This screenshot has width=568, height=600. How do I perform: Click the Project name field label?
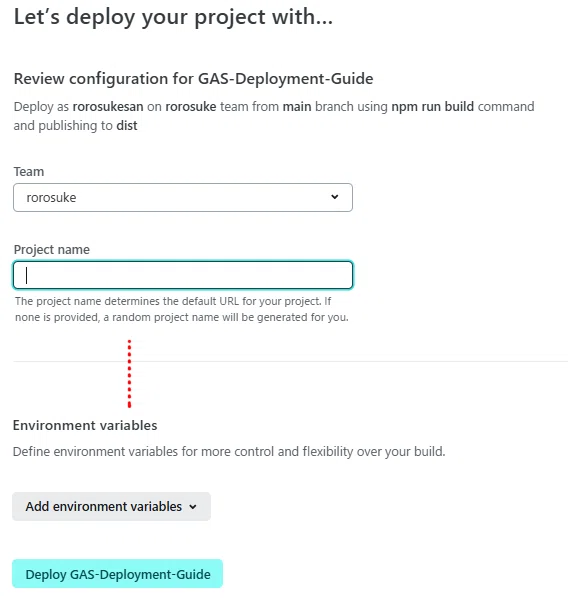click(52, 249)
